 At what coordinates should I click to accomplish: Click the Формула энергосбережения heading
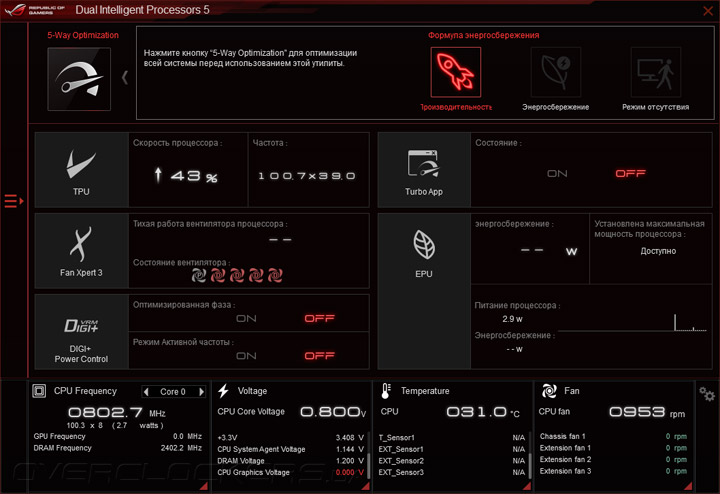tap(484, 35)
